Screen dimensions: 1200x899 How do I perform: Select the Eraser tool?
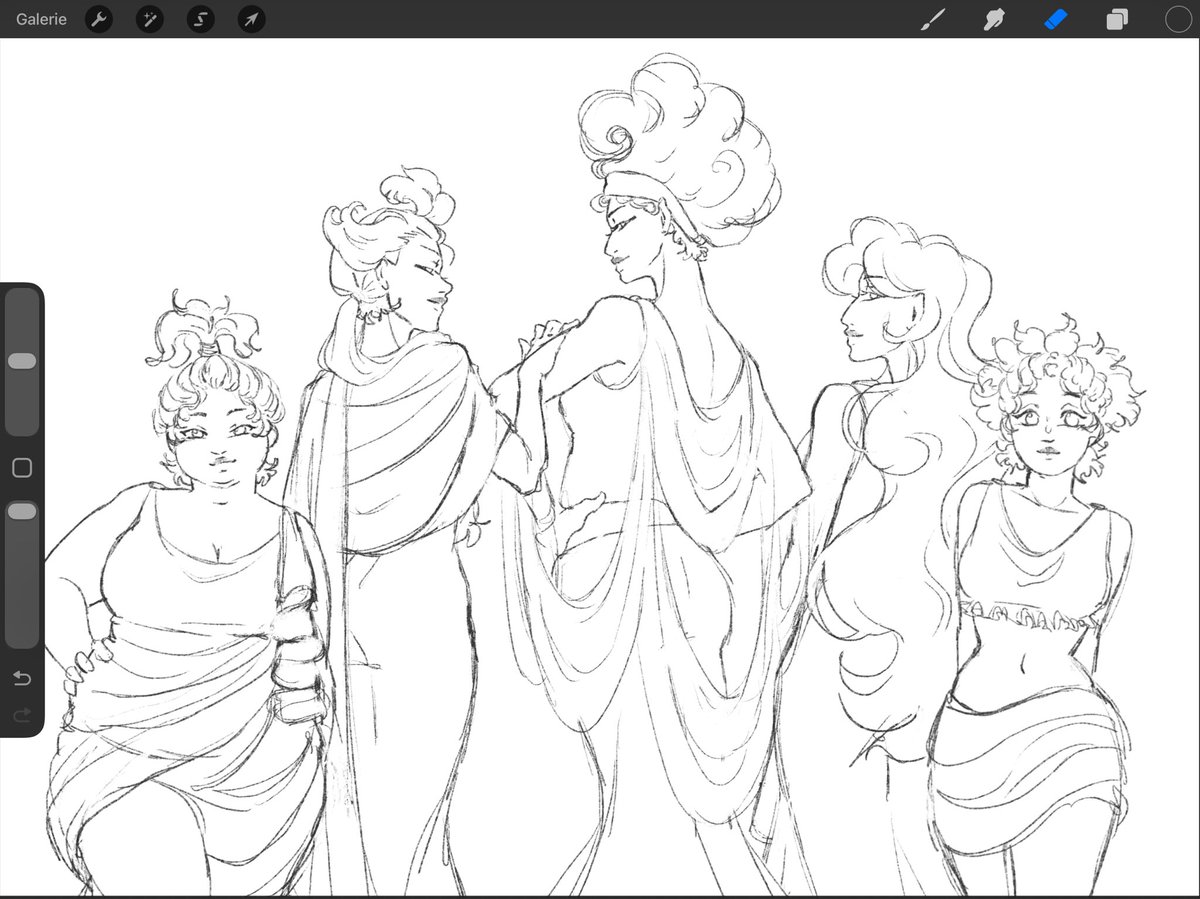pyautogui.click(x=1056, y=19)
